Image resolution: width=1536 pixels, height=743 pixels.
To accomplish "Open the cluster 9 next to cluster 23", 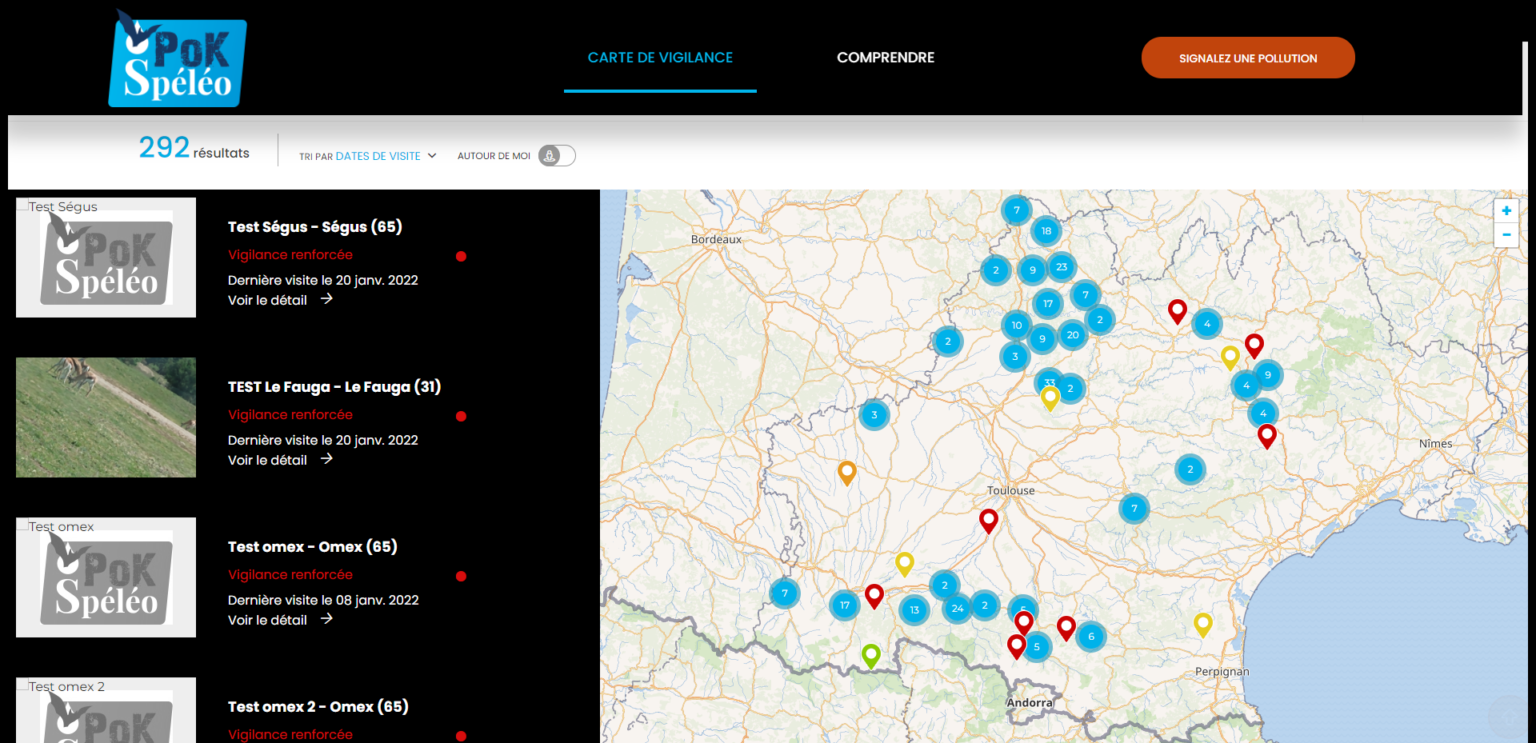I will click(1032, 270).
